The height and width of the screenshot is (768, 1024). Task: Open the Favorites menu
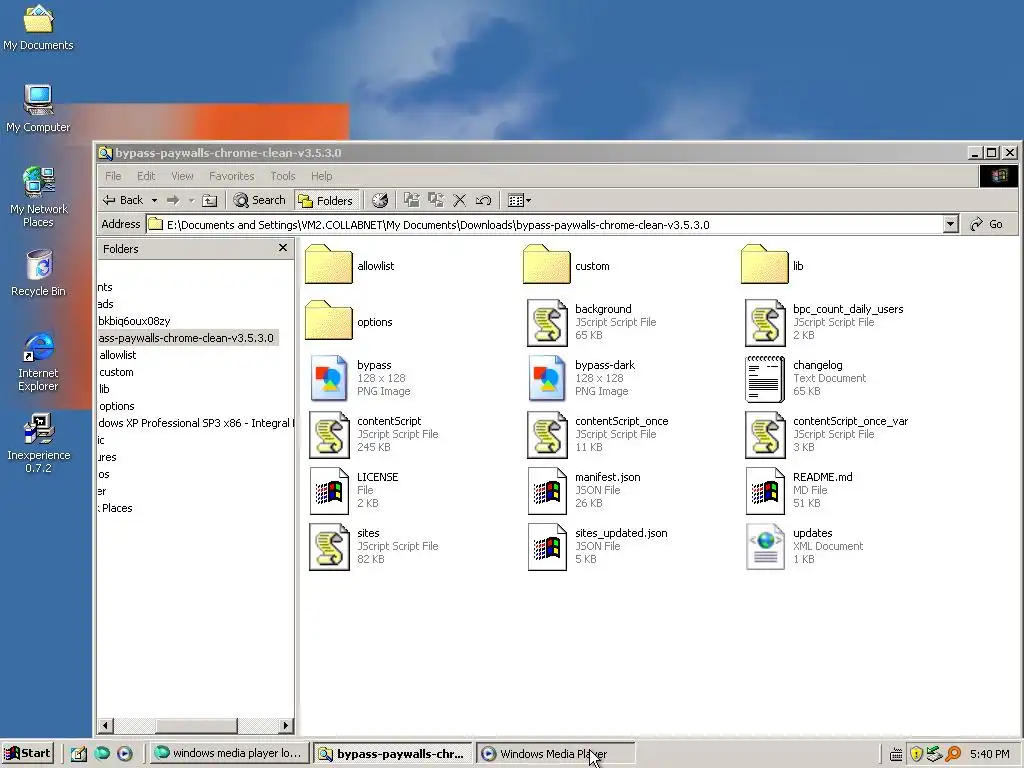click(231, 176)
